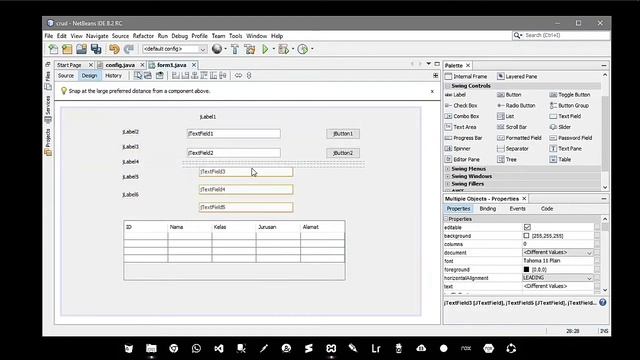The width and height of the screenshot is (640, 360).
Task: Click the help question-mark icon in Properties
Action: (x=602, y=302)
